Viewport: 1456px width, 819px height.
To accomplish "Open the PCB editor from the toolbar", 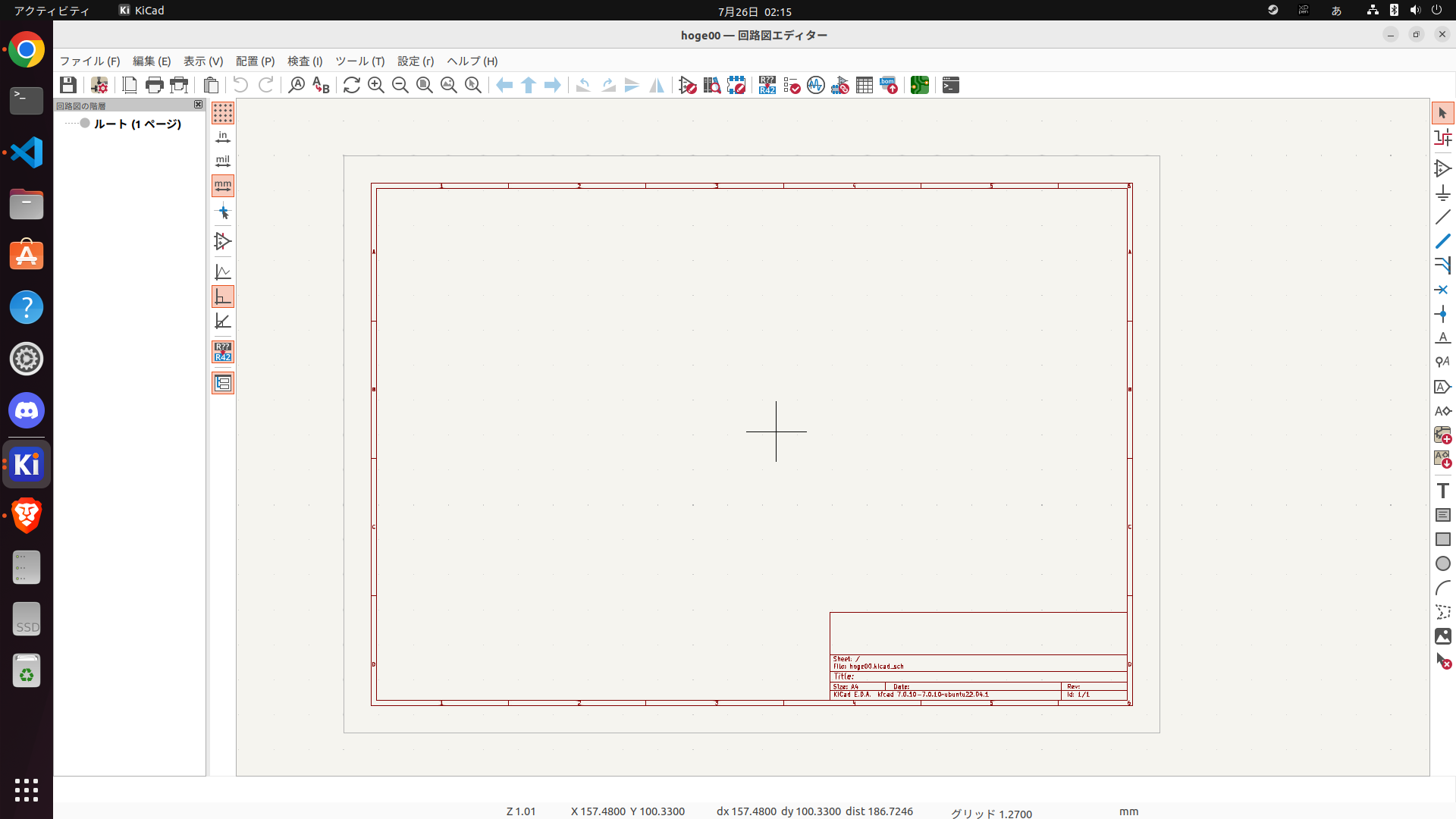I will coord(920,85).
